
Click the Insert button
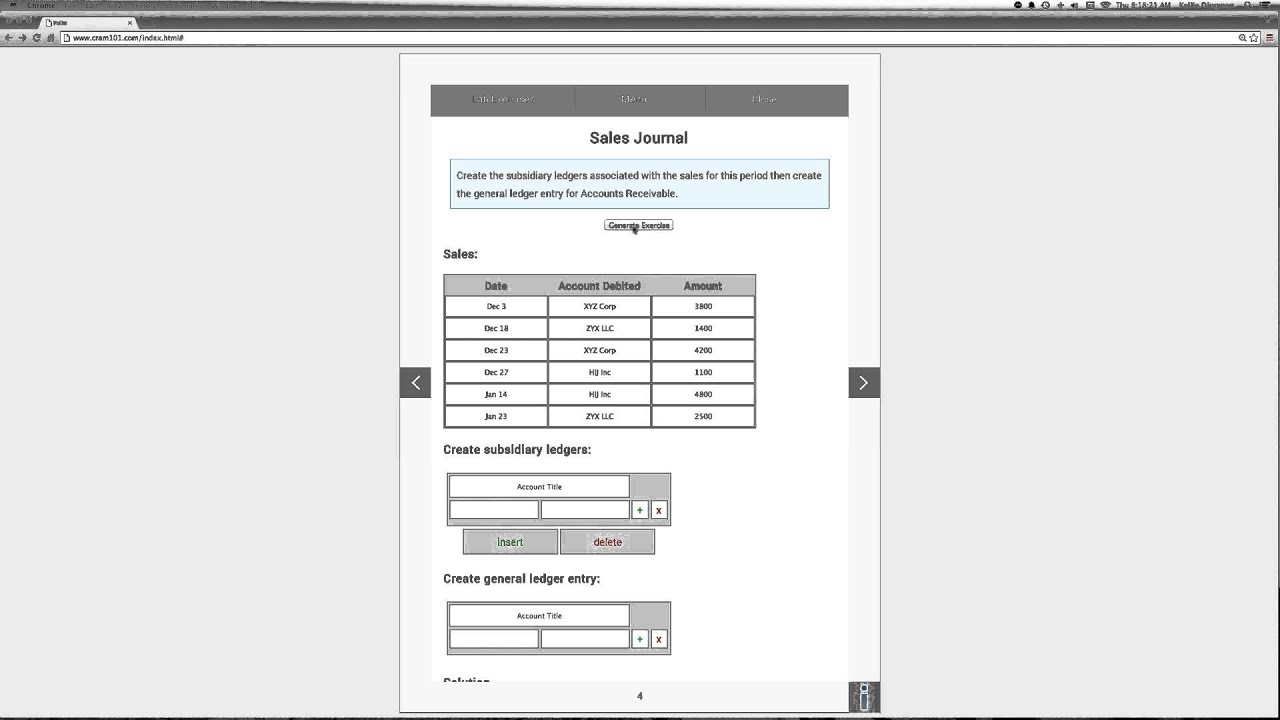pos(510,542)
